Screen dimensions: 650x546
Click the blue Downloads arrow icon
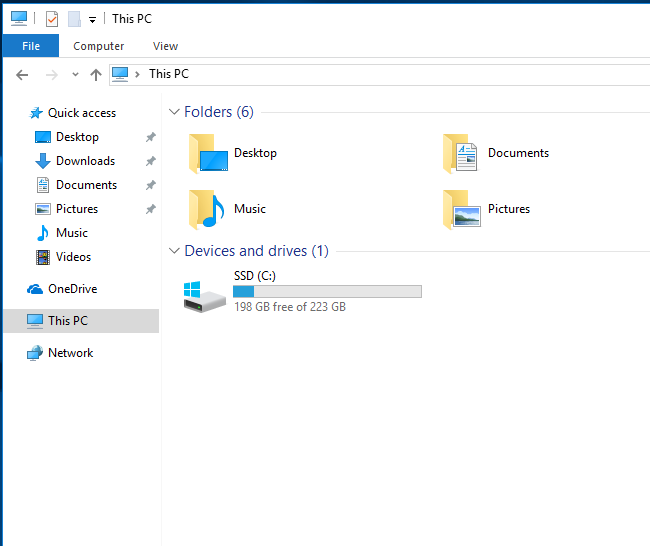[x=43, y=161]
